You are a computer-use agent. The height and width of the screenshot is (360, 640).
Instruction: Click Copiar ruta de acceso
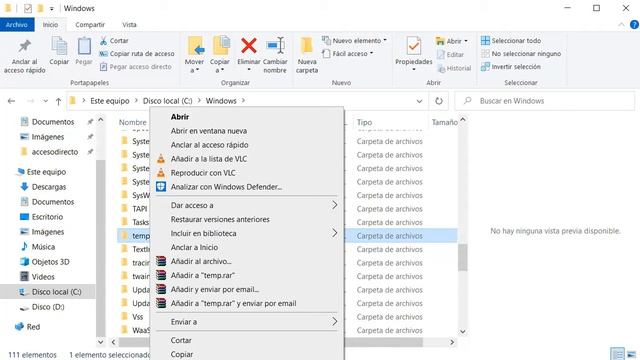[x=137, y=53]
